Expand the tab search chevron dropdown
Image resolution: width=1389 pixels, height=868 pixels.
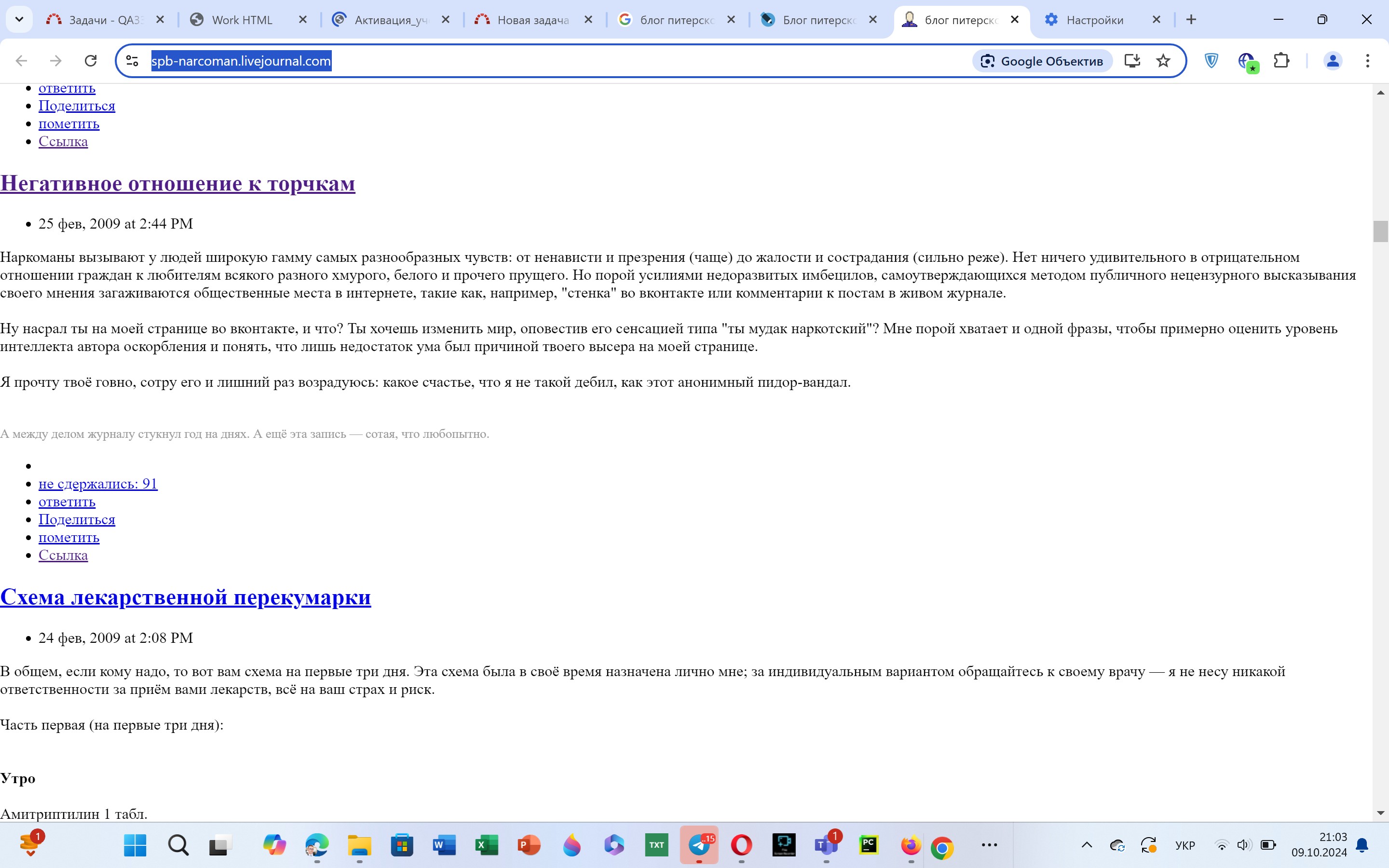tap(19, 19)
